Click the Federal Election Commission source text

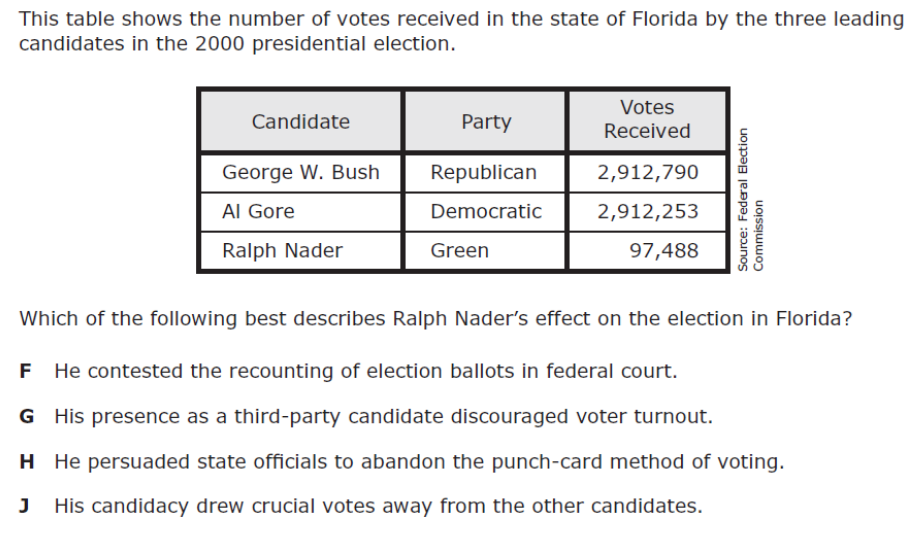click(x=750, y=198)
